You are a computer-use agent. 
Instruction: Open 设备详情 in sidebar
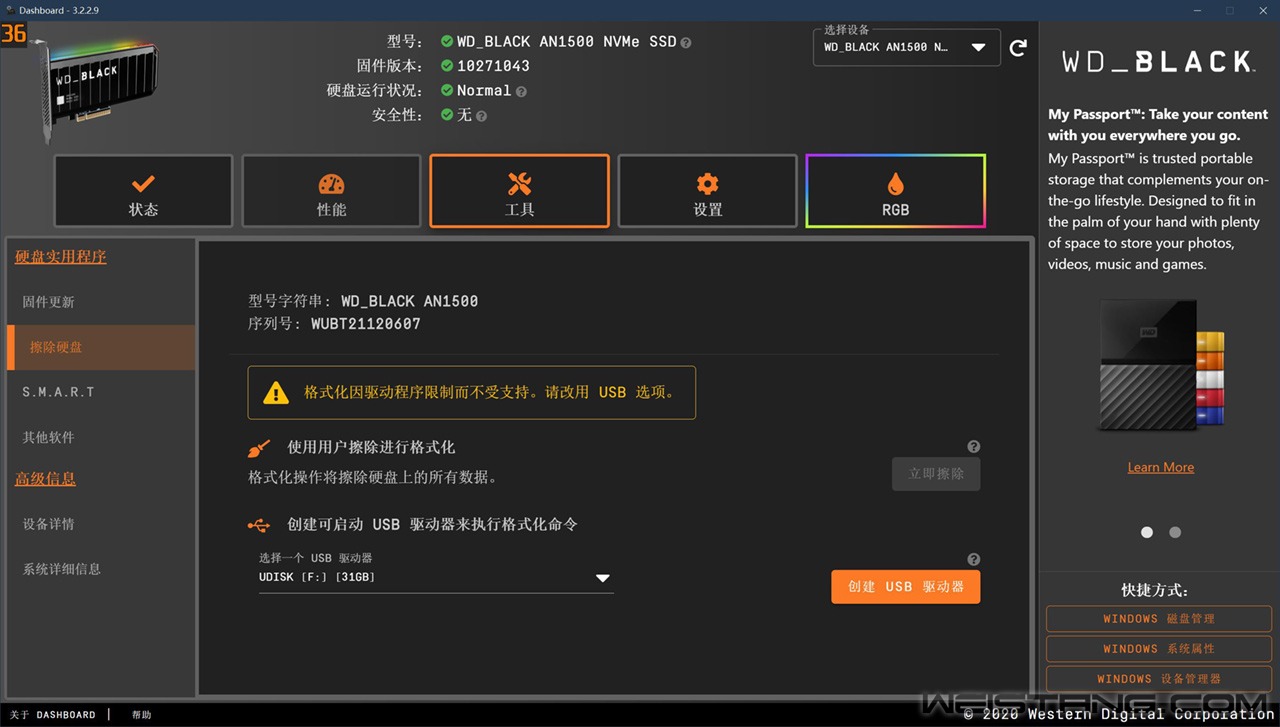(x=101, y=524)
